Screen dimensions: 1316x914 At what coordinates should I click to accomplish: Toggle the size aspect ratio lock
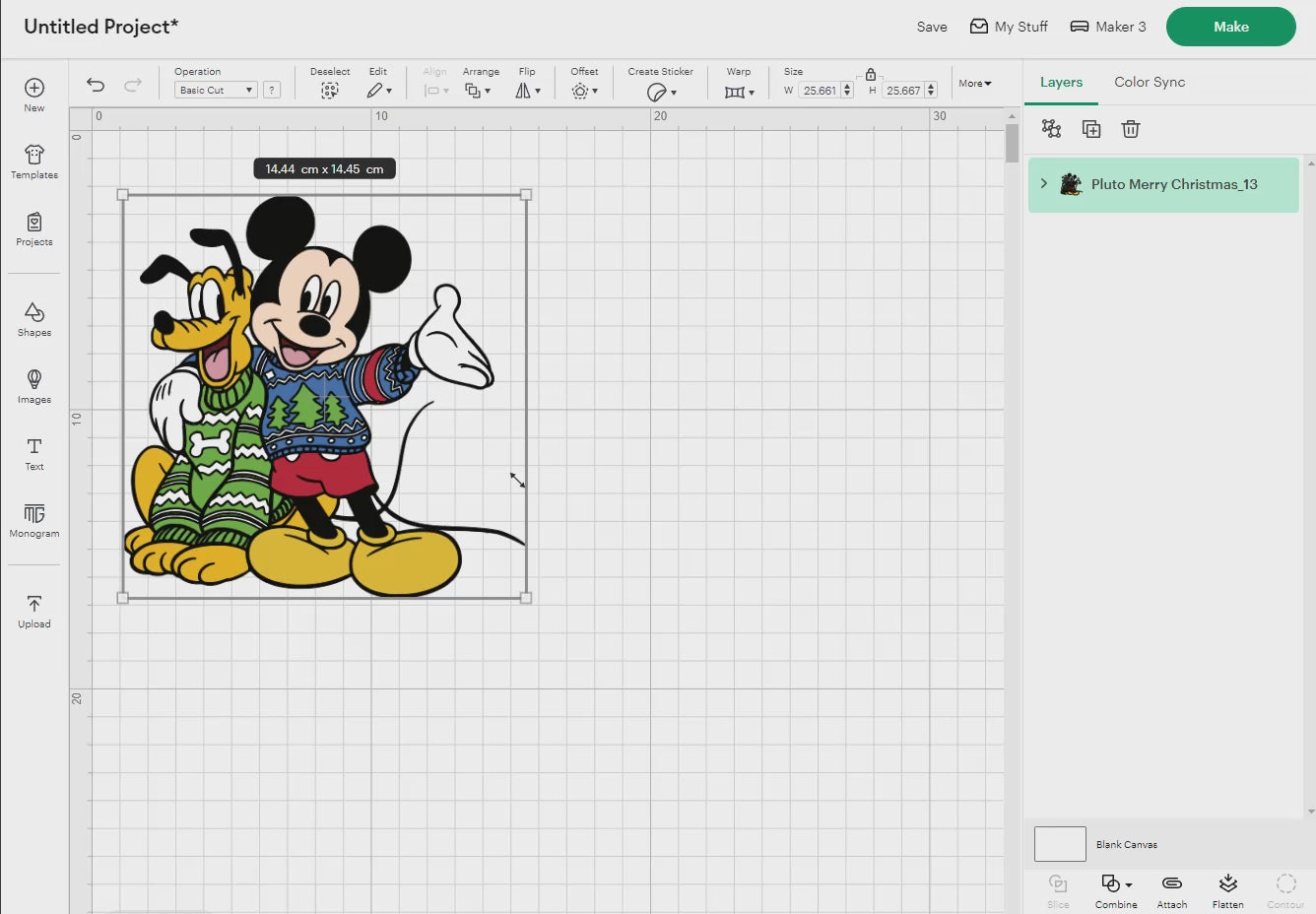point(871,74)
